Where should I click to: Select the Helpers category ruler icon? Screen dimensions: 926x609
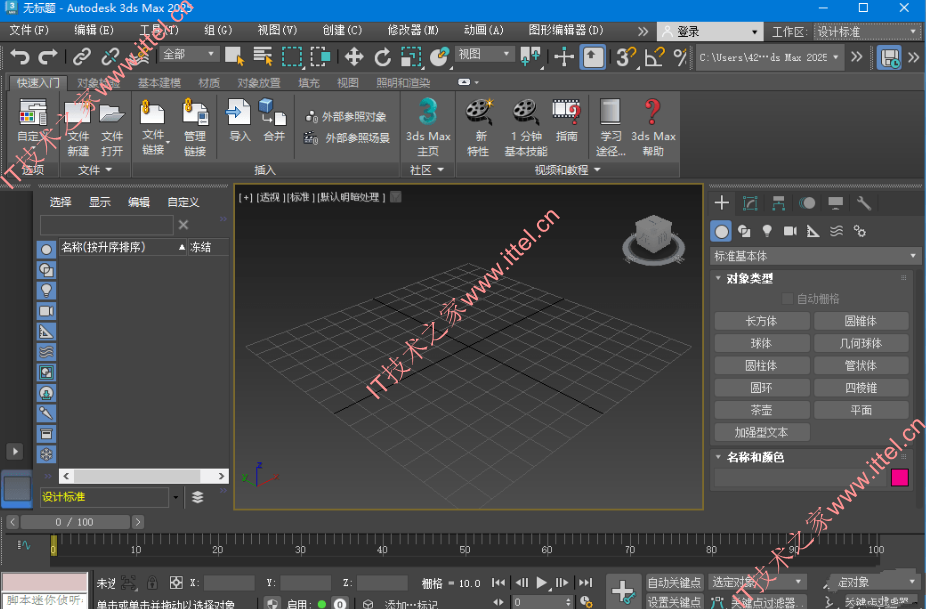tap(813, 231)
